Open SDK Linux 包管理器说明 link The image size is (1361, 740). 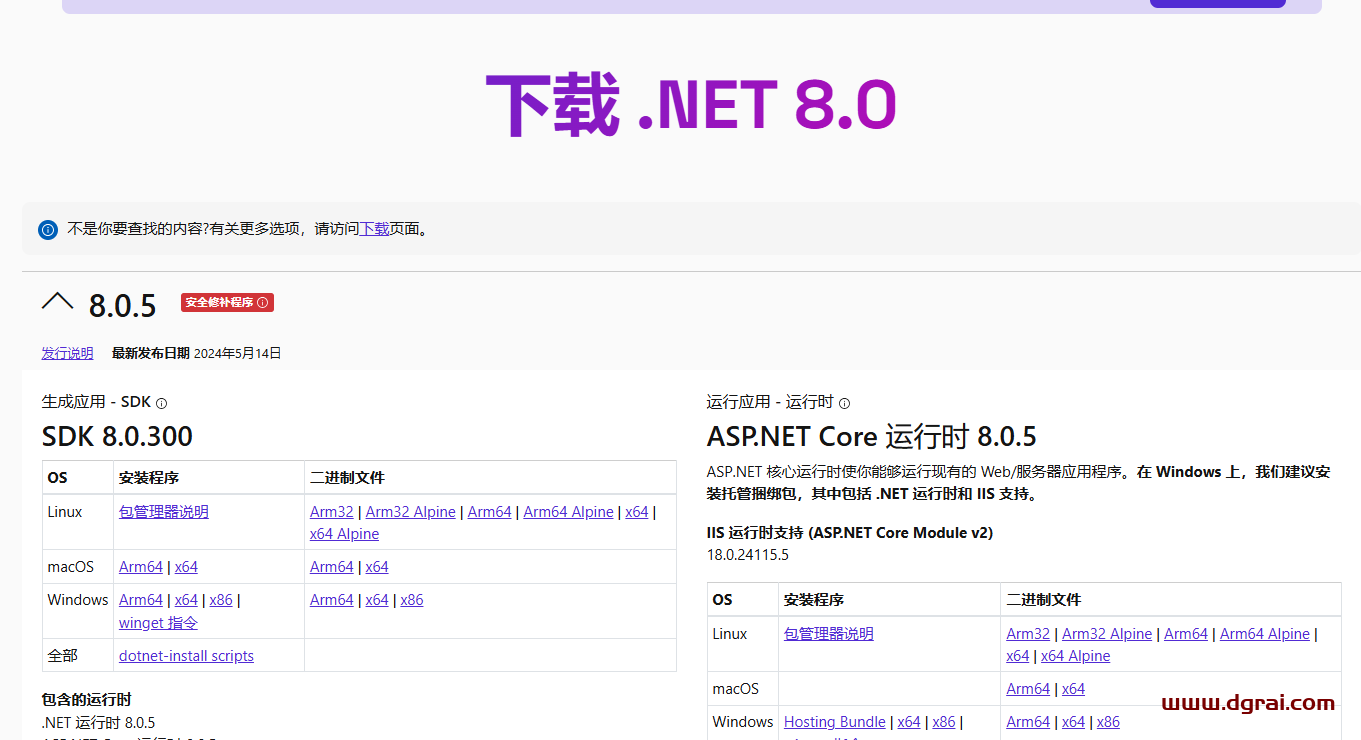point(164,512)
